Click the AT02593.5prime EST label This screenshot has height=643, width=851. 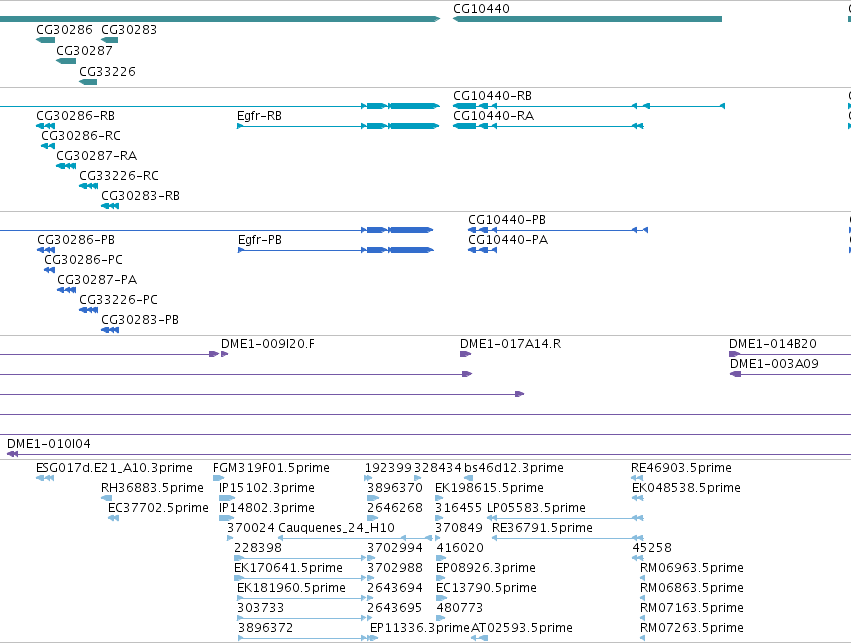[x=522, y=628]
